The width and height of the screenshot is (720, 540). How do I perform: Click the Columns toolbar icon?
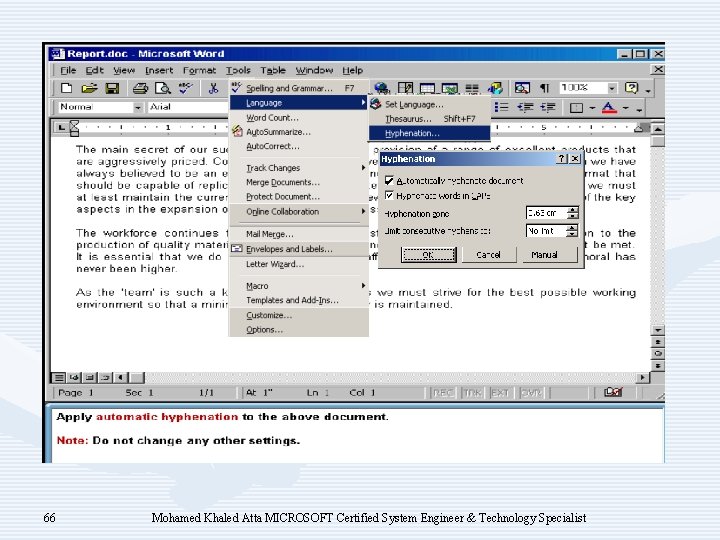tap(472, 88)
